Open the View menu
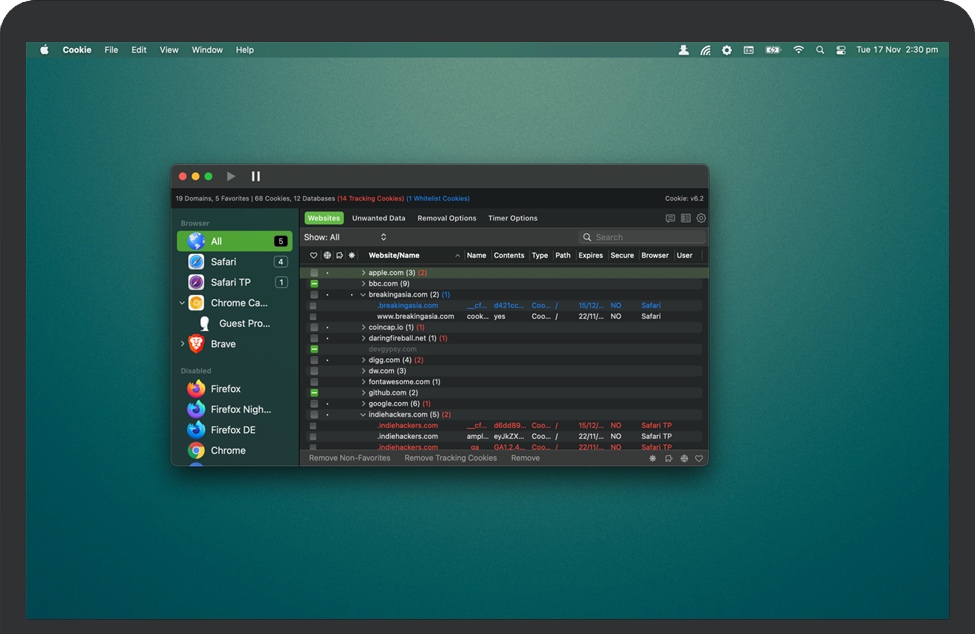The image size is (975, 634). [169, 50]
